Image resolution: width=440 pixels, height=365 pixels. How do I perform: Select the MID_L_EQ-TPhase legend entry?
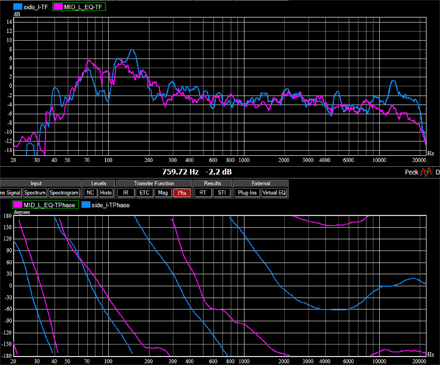coord(46,205)
